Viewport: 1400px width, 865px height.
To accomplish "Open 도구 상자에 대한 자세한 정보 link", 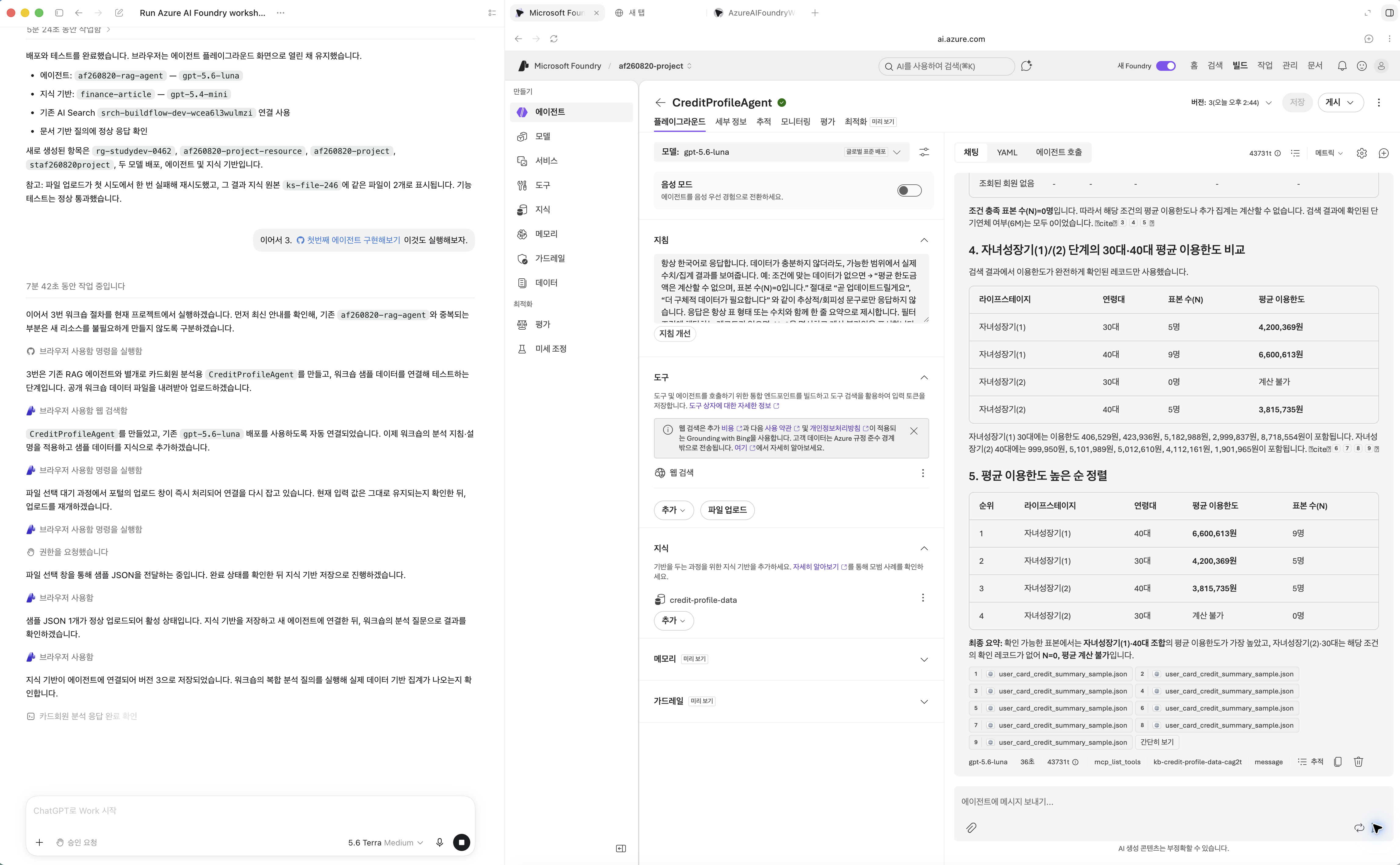I will tap(733, 406).
